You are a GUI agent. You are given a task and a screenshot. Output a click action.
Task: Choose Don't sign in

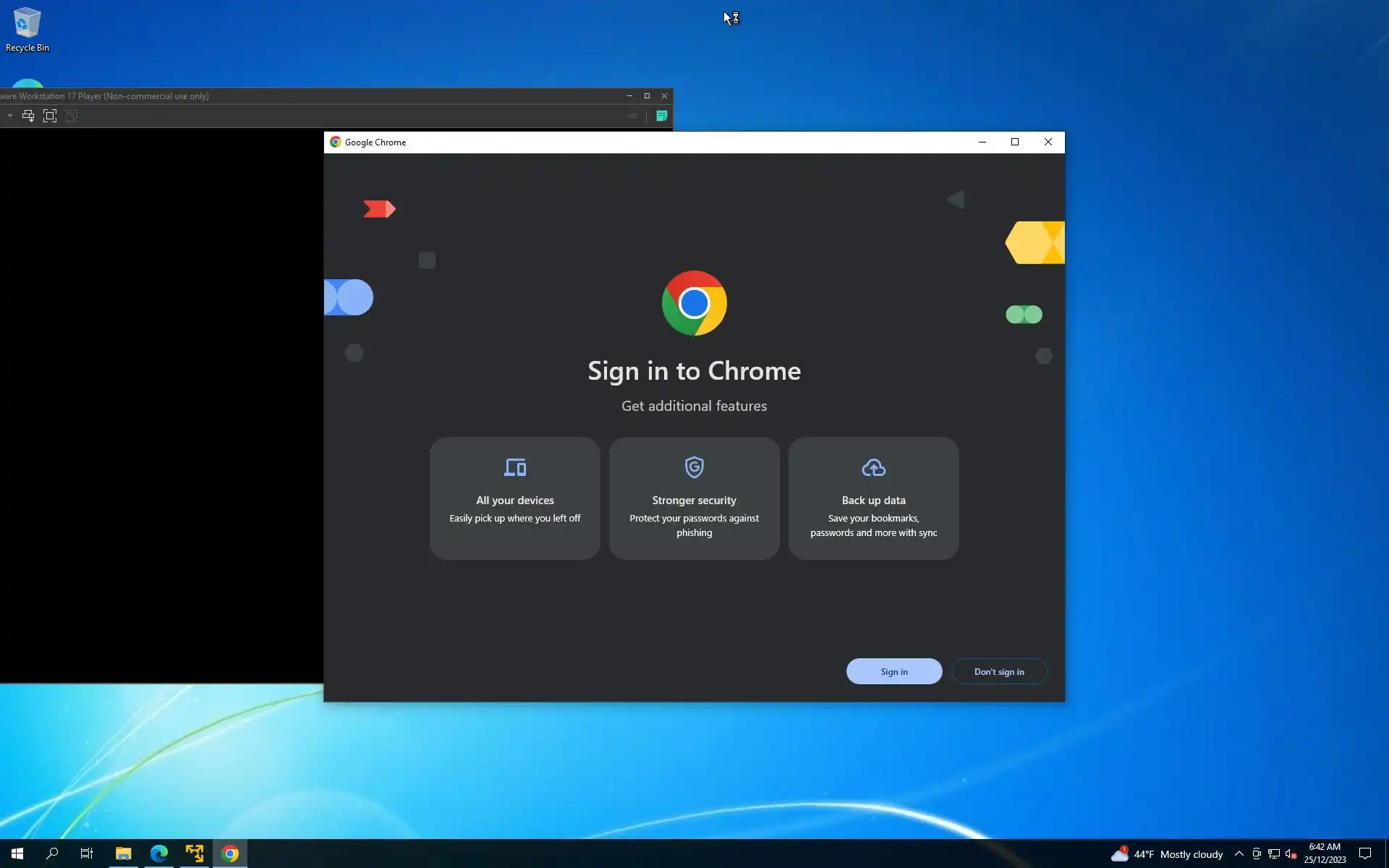click(x=998, y=671)
